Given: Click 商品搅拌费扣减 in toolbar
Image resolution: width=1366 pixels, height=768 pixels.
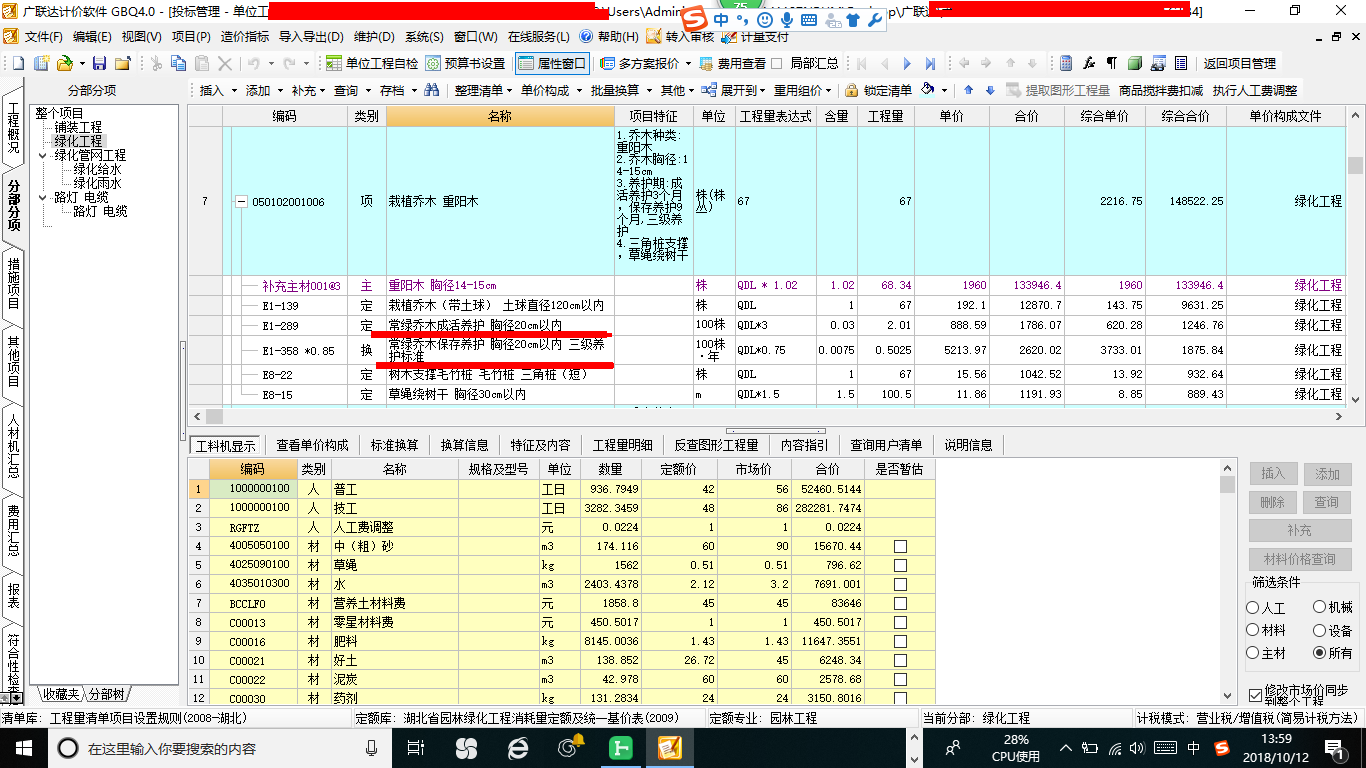Looking at the screenshot, I should 1160,90.
